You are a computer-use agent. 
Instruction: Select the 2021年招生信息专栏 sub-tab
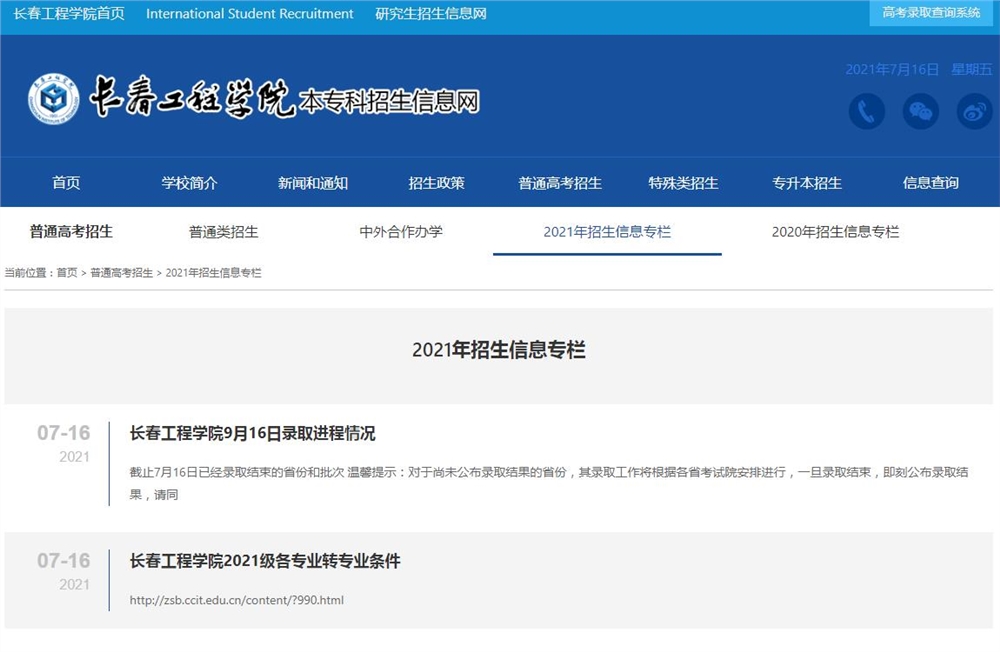(x=607, y=232)
